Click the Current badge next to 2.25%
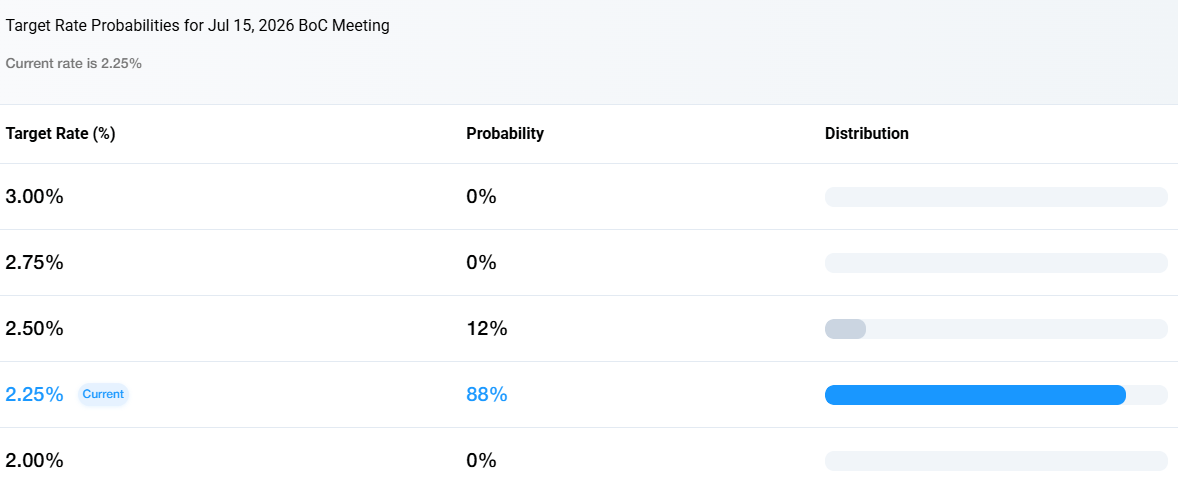This screenshot has width=1178, height=483. click(x=103, y=394)
